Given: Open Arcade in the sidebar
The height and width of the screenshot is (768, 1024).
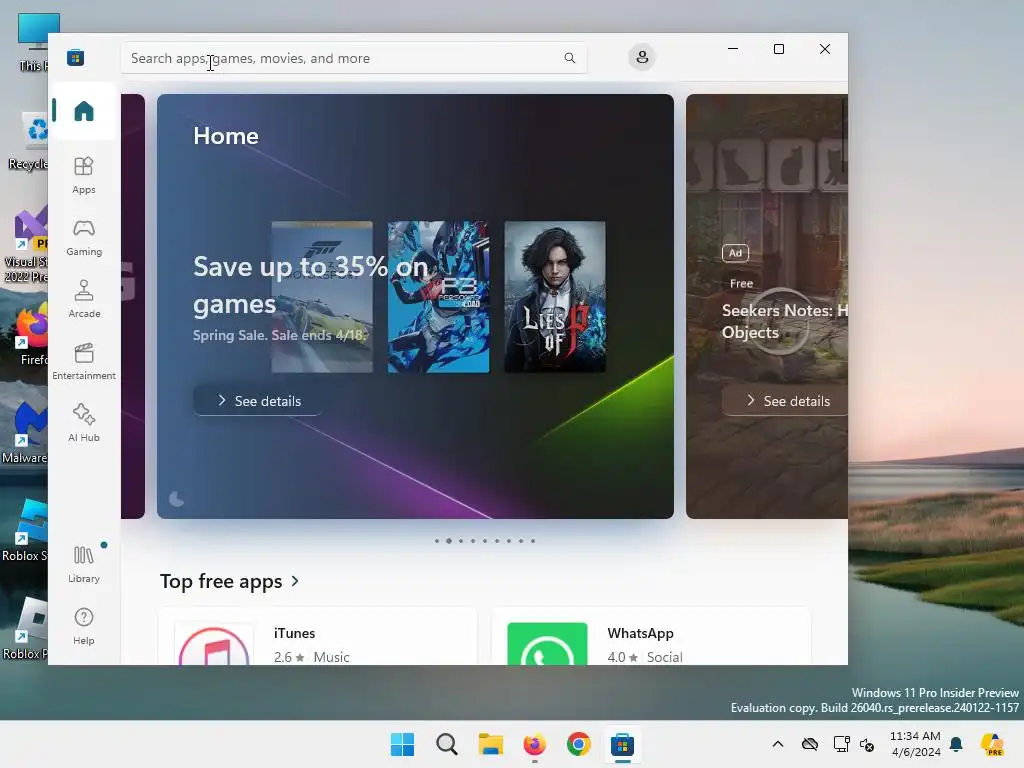Looking at the screenshot, I should [x=84, y=299].
